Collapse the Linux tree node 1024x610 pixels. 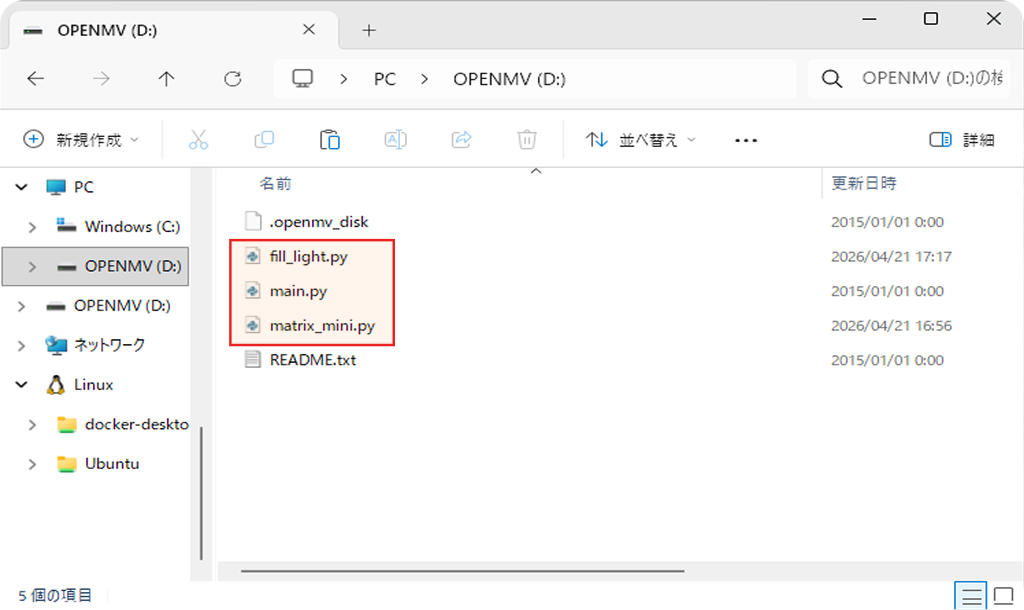(22, 385)
